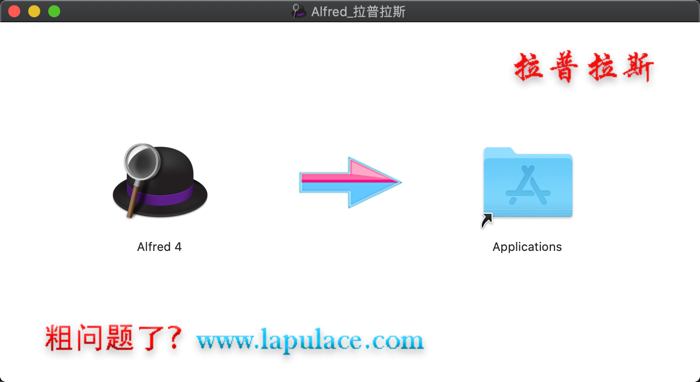Click the red "拉普拉斯" calligraphy watermark
Image resolution: width=700 pixels, height=382 pixels.
click(584, 67)
